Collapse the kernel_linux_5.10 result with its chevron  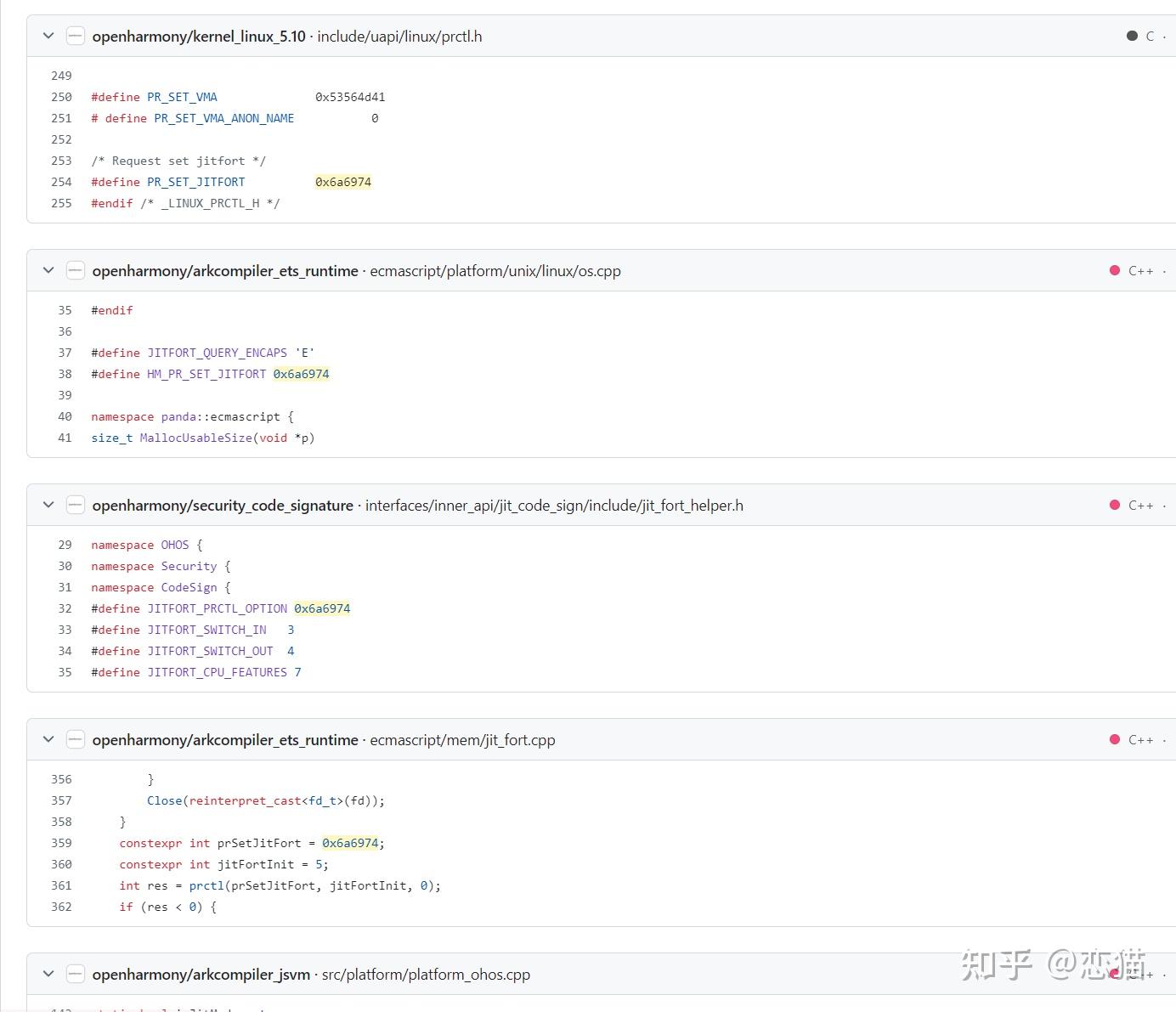coord(48,36)
